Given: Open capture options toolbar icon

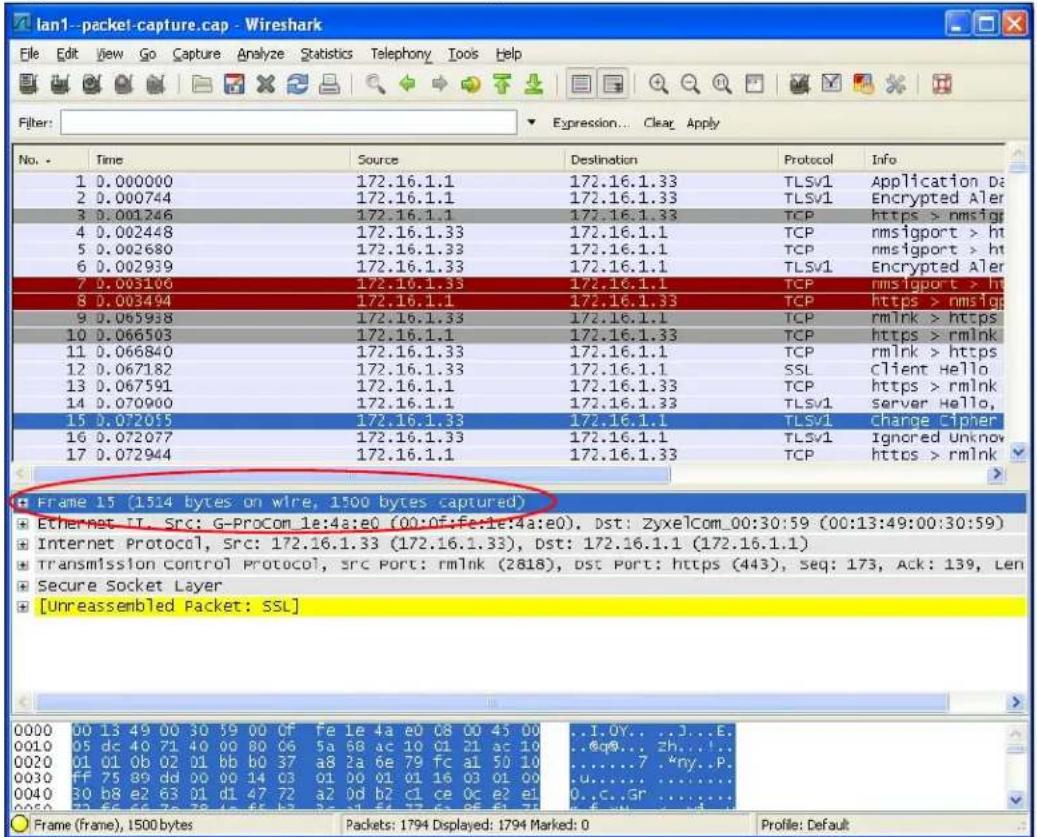Looking at the screenshot, I should pos(60,84).
